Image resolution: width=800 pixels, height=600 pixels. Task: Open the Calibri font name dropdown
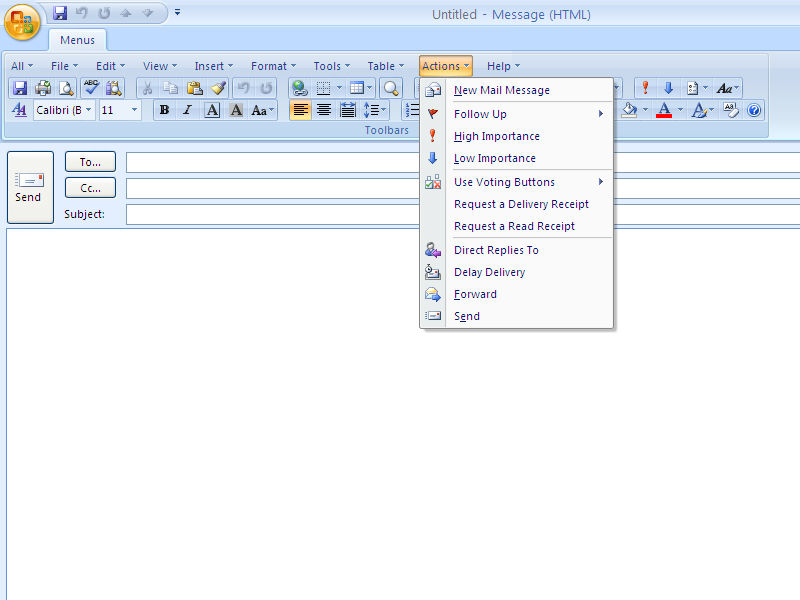click(x=64, y=110)
